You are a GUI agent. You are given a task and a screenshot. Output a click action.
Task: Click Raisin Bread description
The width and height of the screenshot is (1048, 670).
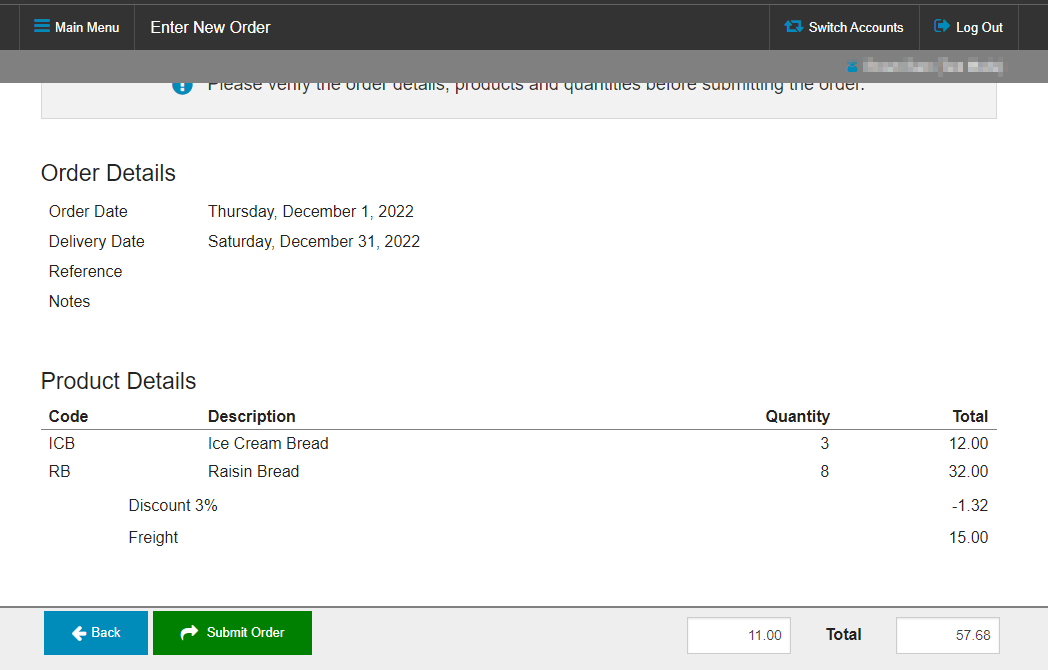tap(253, 471)
